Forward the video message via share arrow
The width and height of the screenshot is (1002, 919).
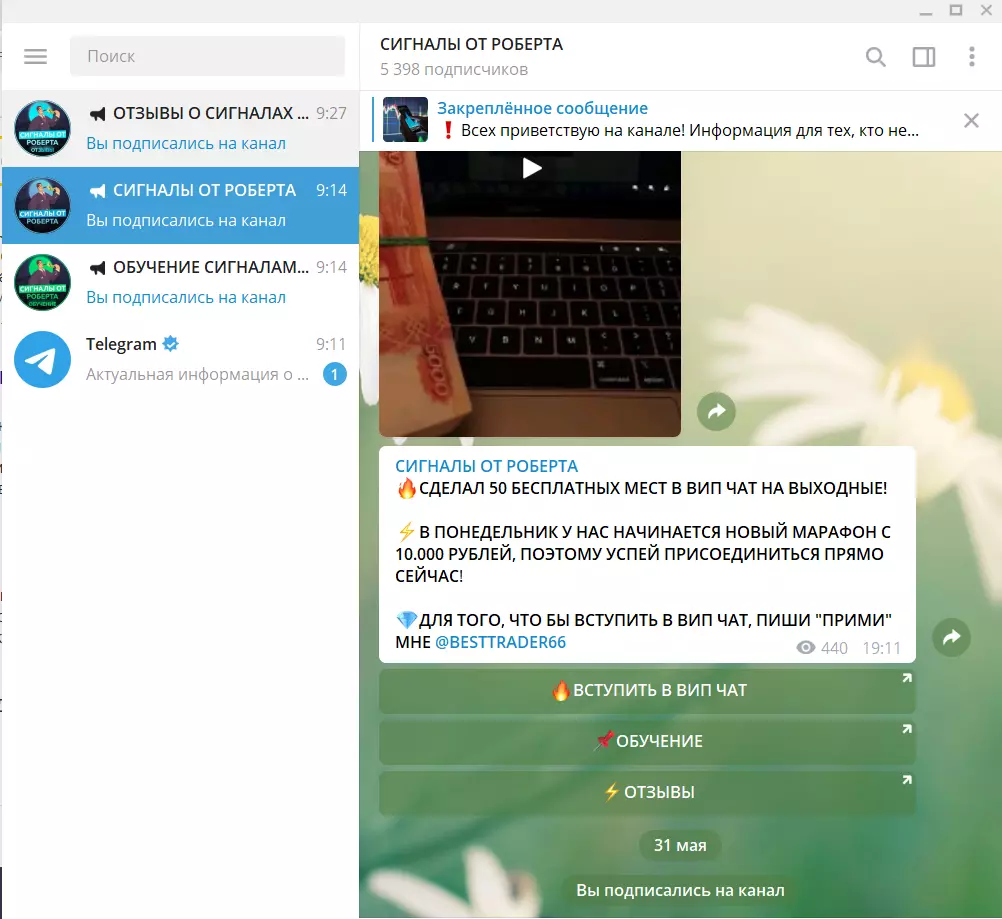(x=716, y=411)
